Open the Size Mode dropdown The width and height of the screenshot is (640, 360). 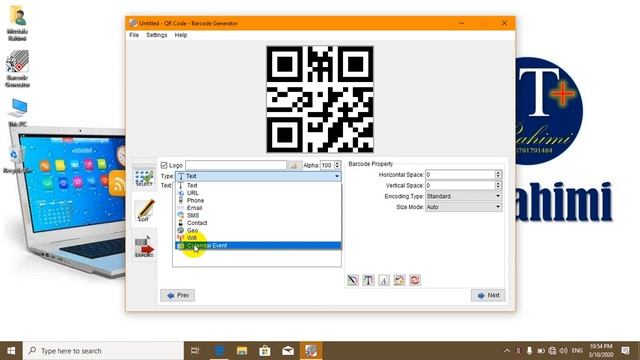point(464,207)
